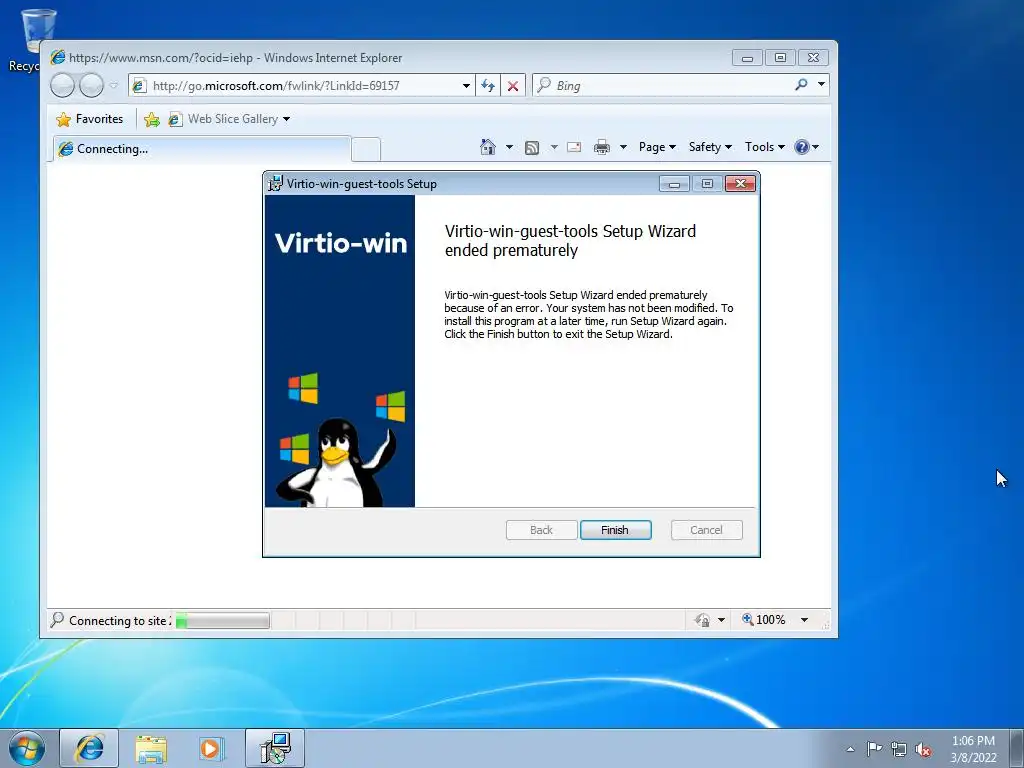Open Windows Explorer from taskbar
Viewport: 1024px width, 768px height.
click(x=151, y=748)
